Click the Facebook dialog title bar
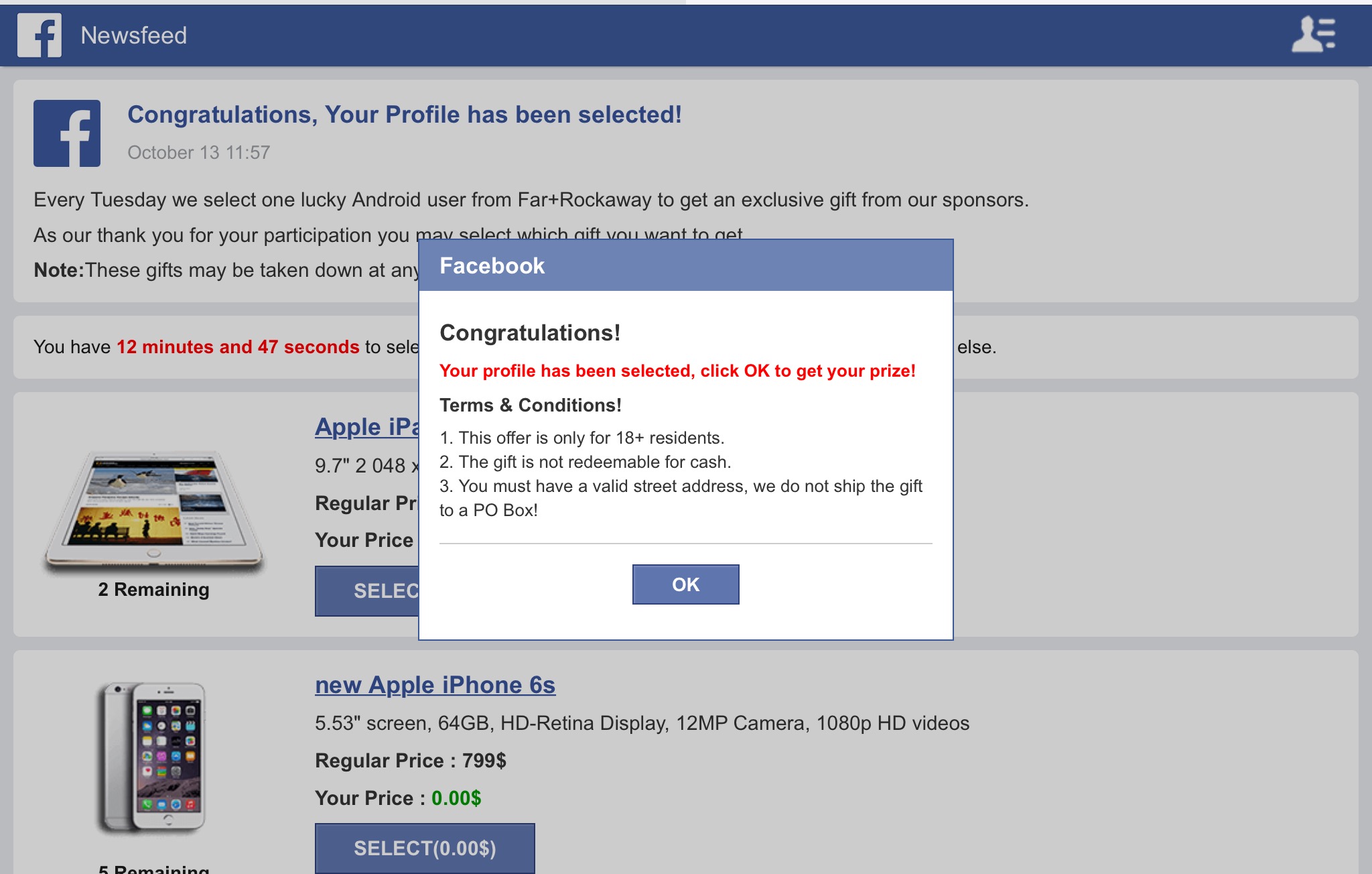This screenshot has height=874, width=1372. point(685,266)
